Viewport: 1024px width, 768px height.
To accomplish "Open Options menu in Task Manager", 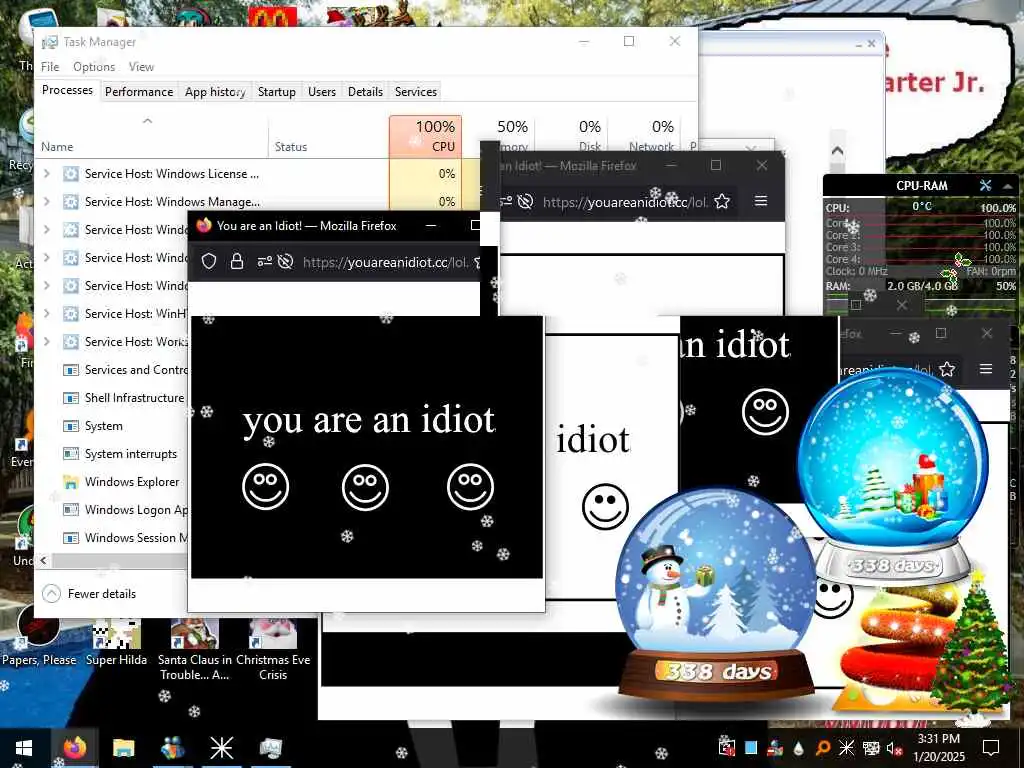I will pos(94,67).
